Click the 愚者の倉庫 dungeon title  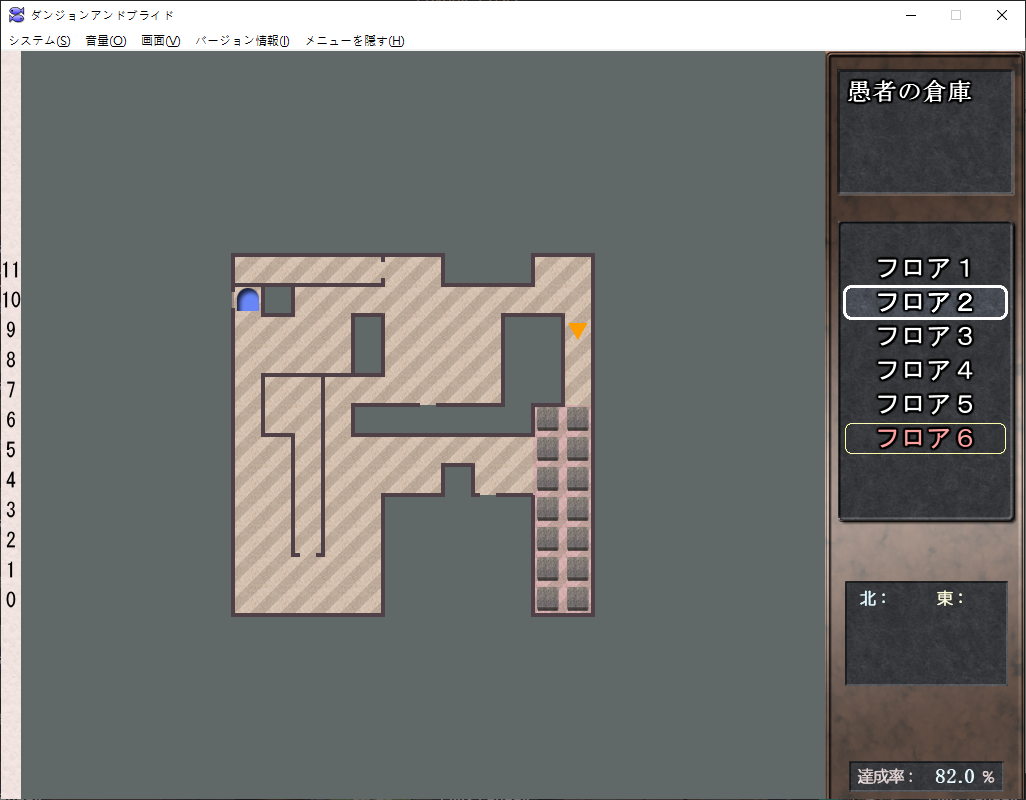[x=910, y=92]
